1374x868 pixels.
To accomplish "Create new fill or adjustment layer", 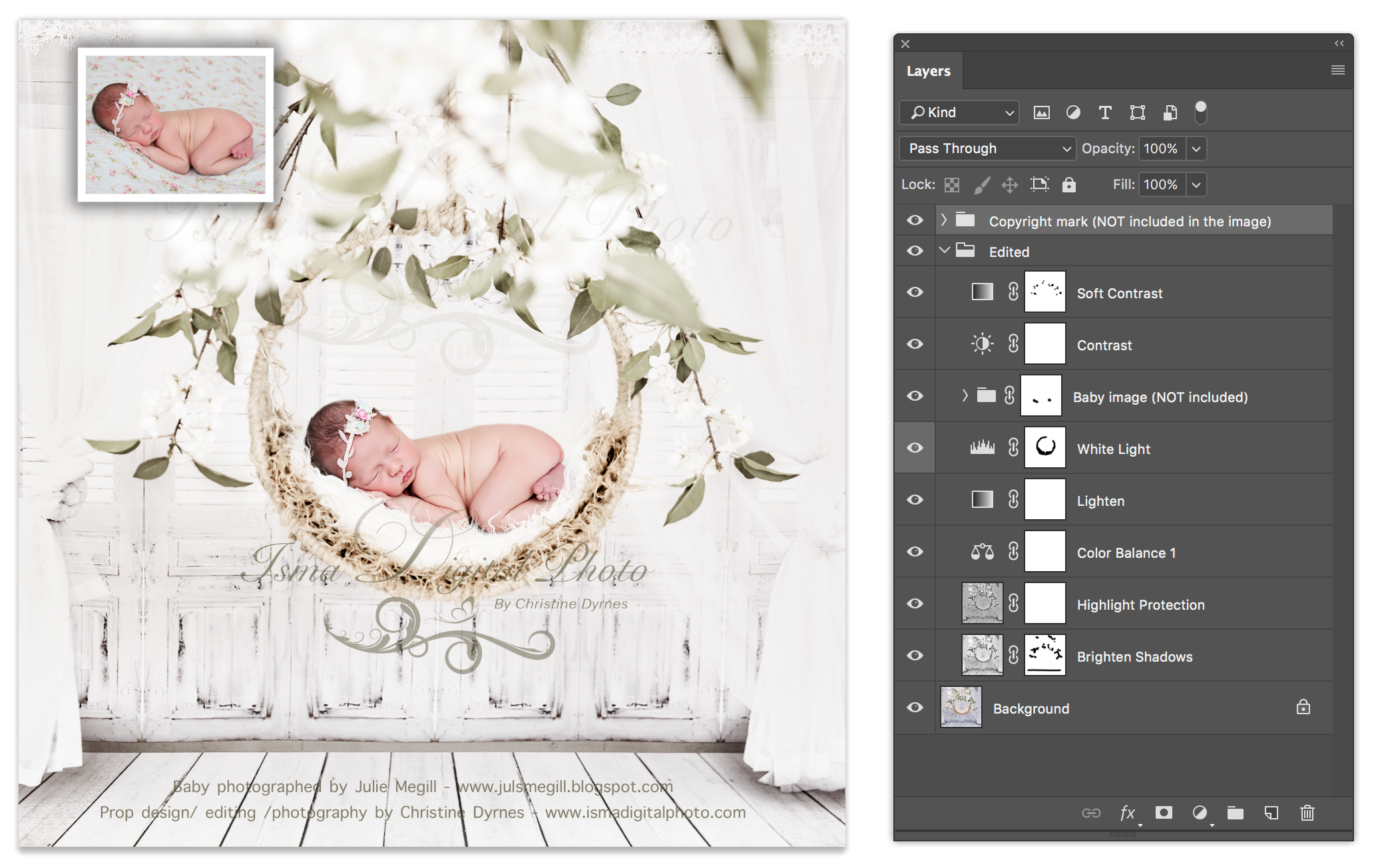I will [1200, 813].
